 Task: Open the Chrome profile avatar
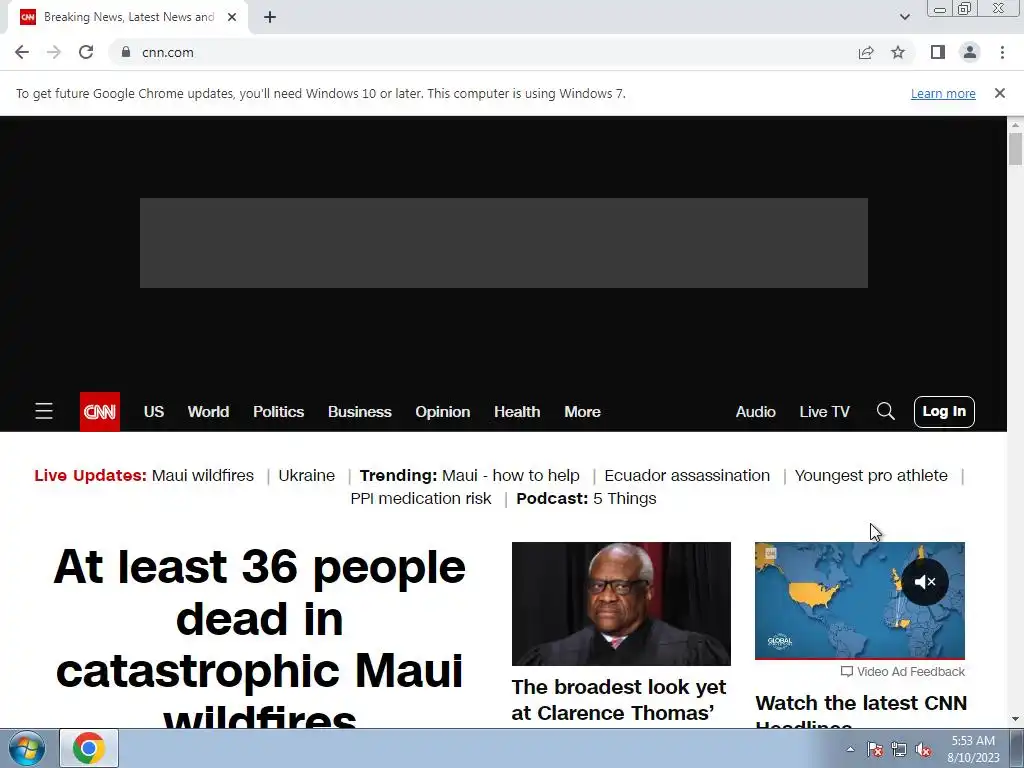click(970, 52)
